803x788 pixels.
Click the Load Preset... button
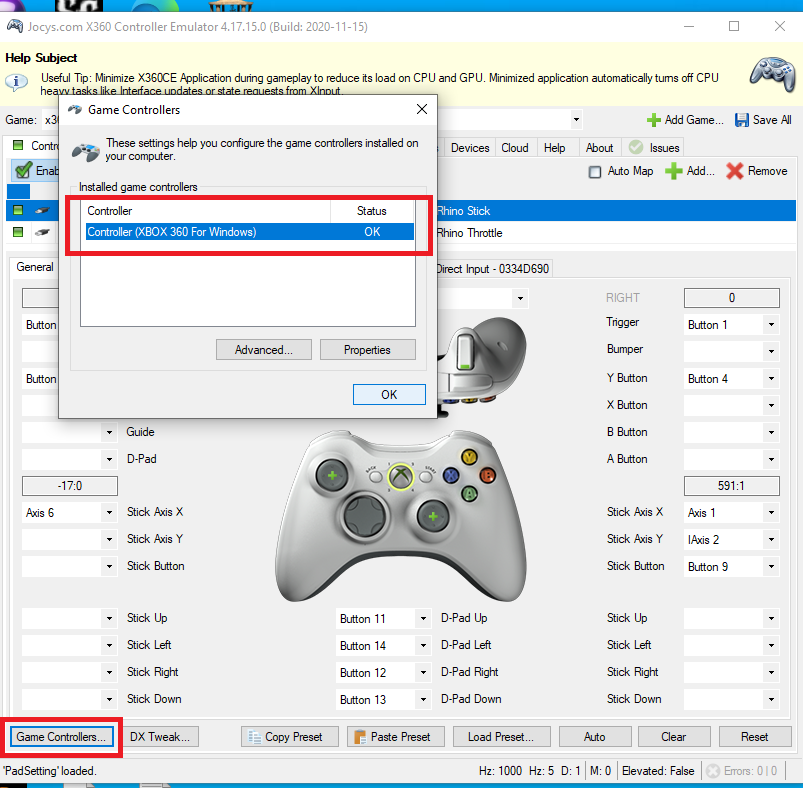click(x=501, y=737)
